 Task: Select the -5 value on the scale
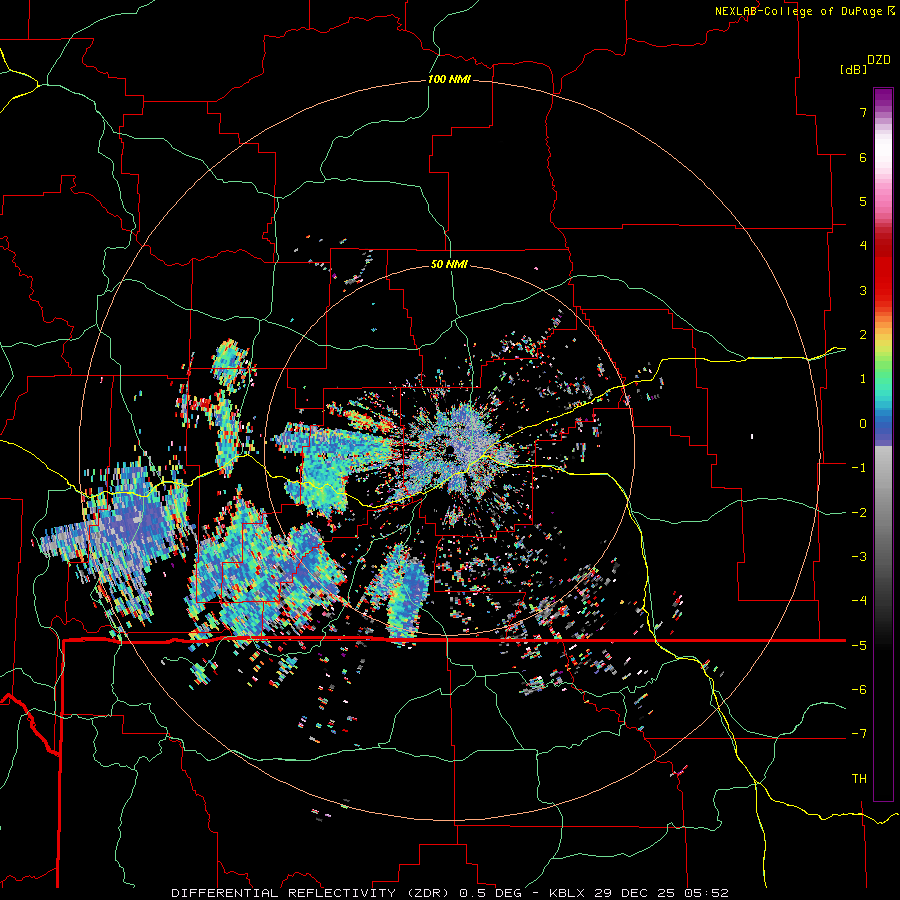859,646
